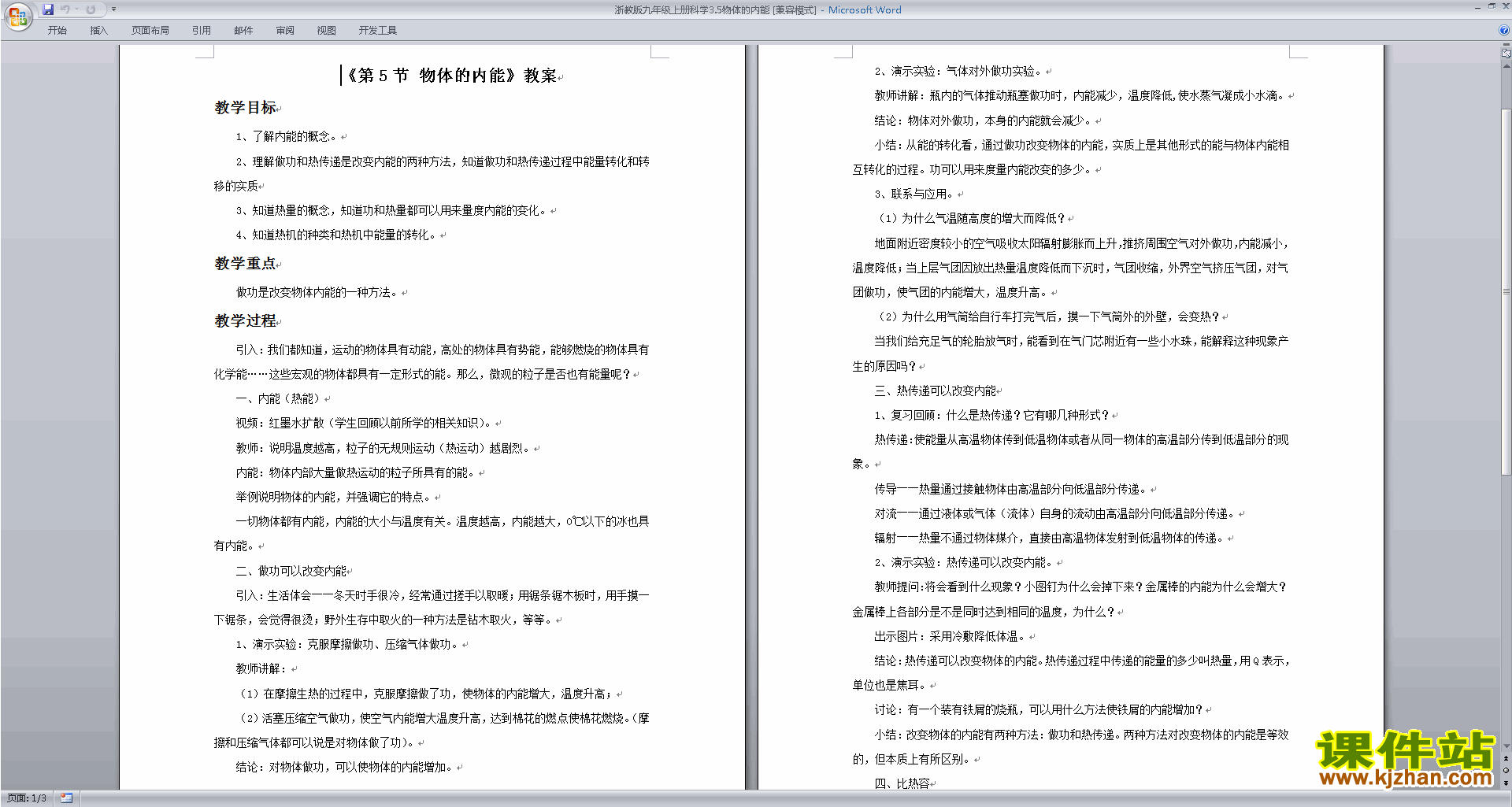Click the heading 教学目标
Screen dimensions: 1512x807
point(245,108)
